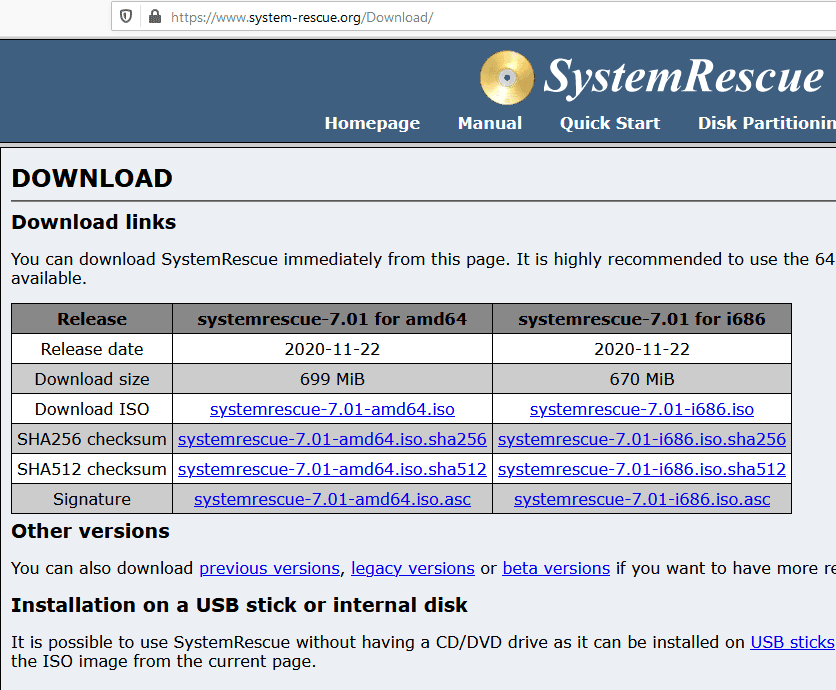836x690 pixels.
Task: Open systemrescue-7.01-amd64.iso.asc signature link
Action: pyautogui.click(x=332, y=499)
